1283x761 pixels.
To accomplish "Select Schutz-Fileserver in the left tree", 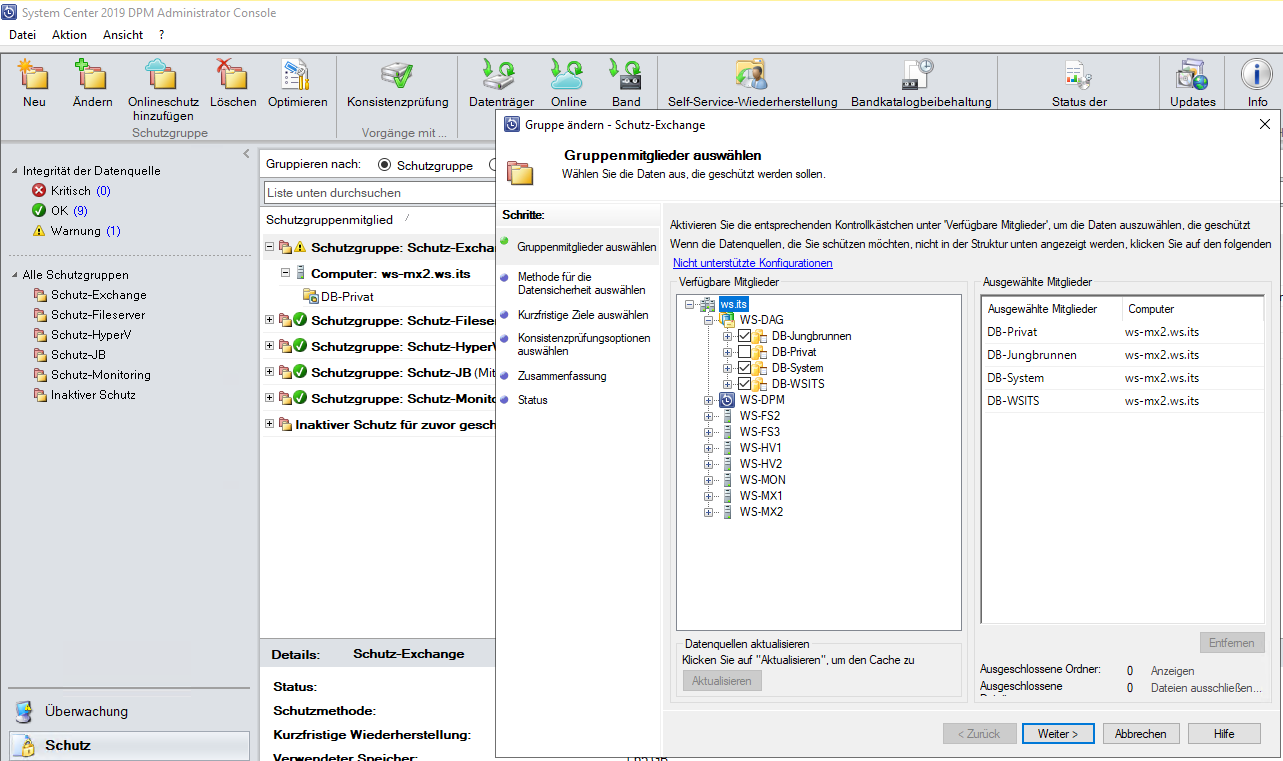I will (99, 315).
